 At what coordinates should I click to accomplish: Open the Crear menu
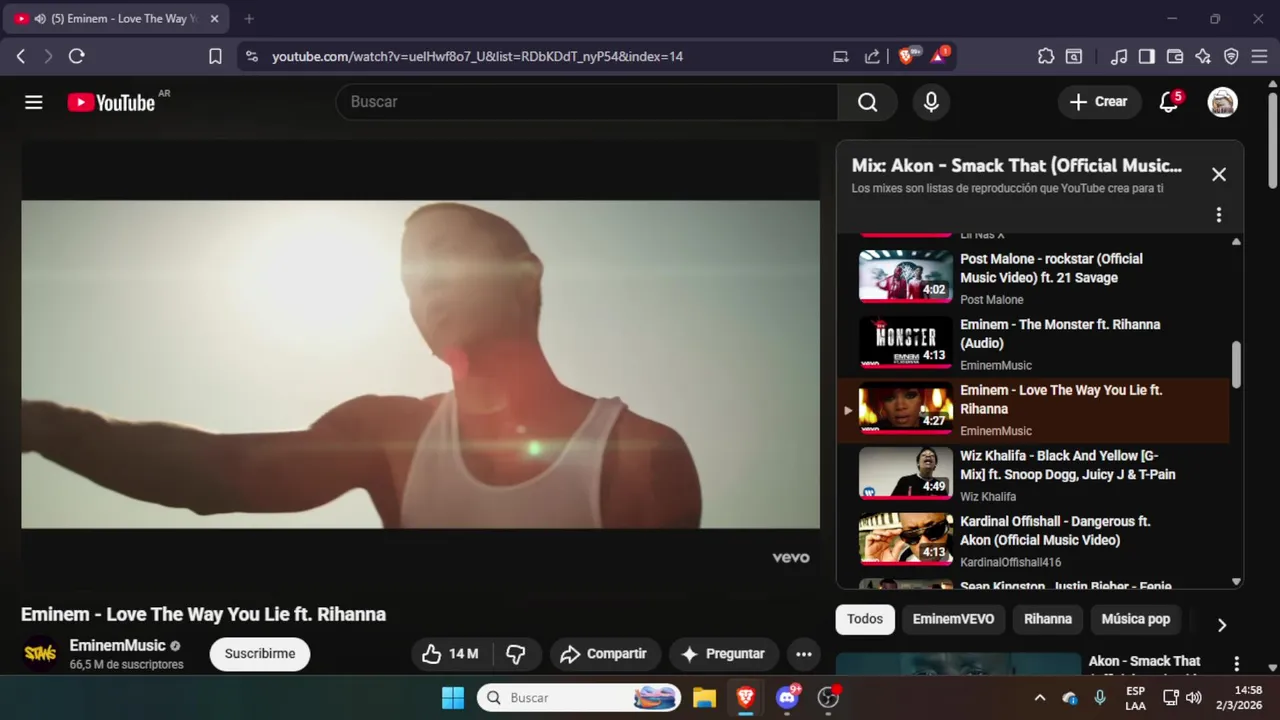coord(1098,102)
